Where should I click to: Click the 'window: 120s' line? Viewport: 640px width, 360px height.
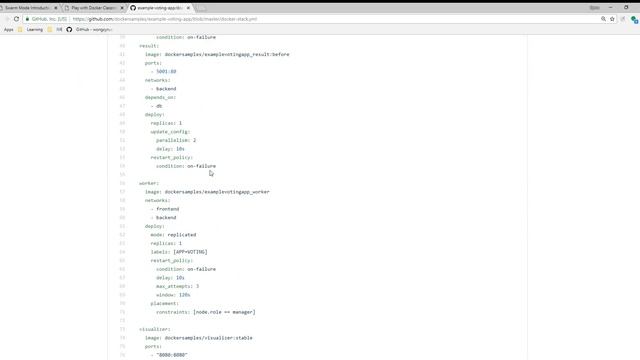tap(173, 295)
